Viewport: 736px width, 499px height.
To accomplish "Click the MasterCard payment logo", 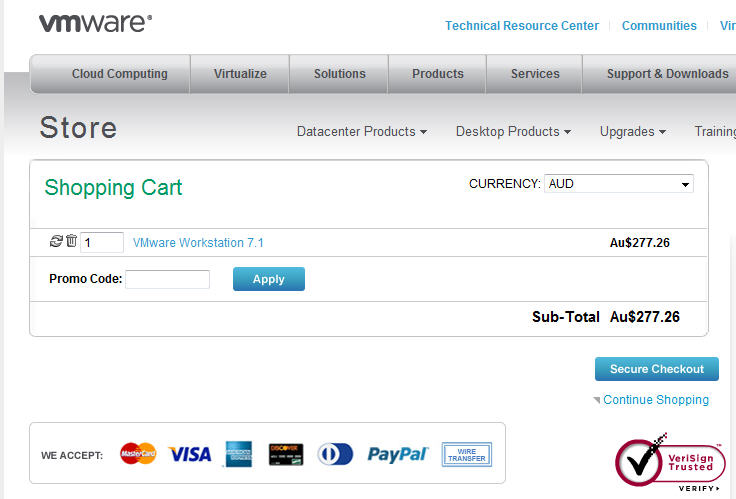I will point(138,453).
